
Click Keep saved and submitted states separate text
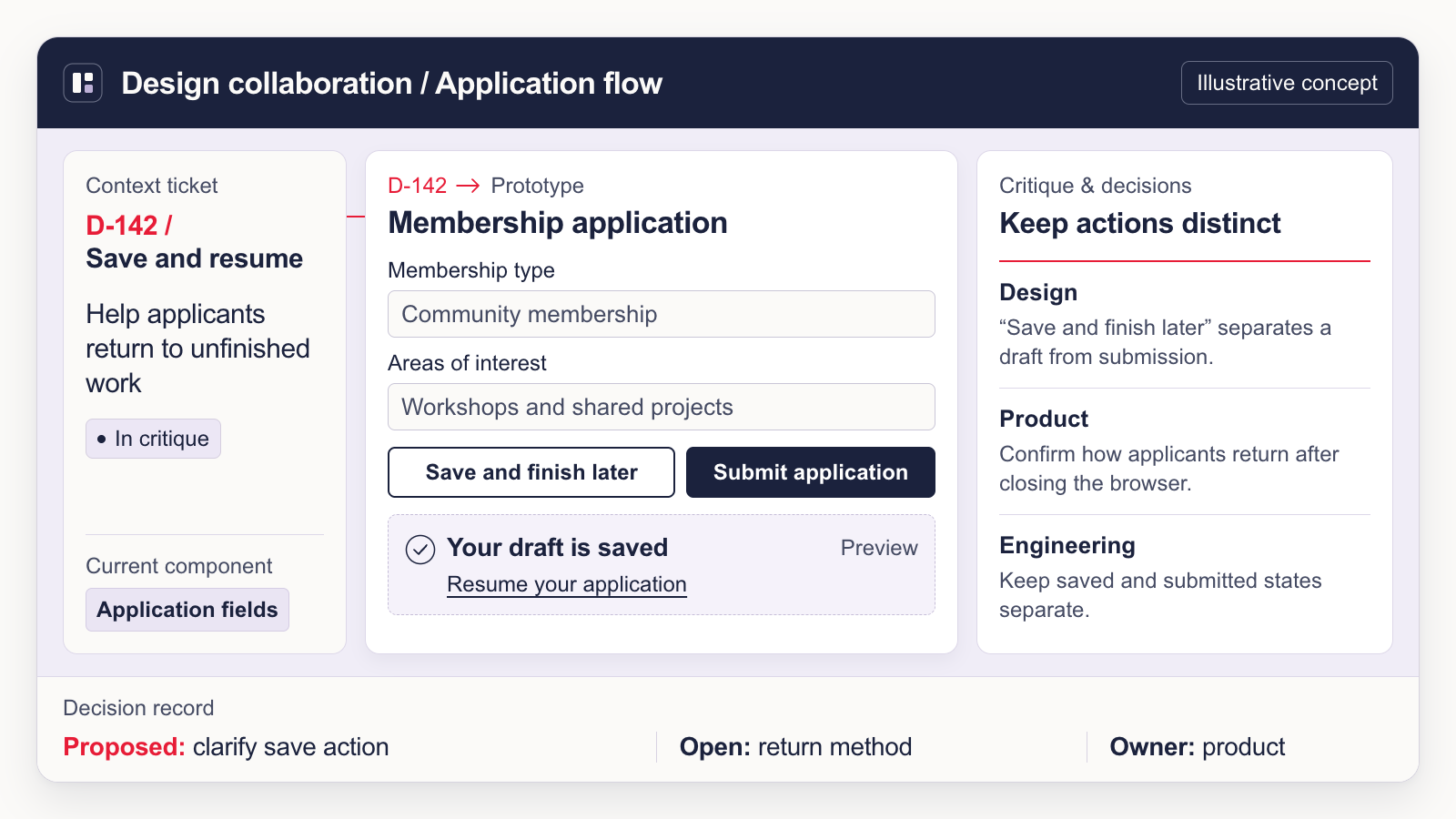[1160, 595]
